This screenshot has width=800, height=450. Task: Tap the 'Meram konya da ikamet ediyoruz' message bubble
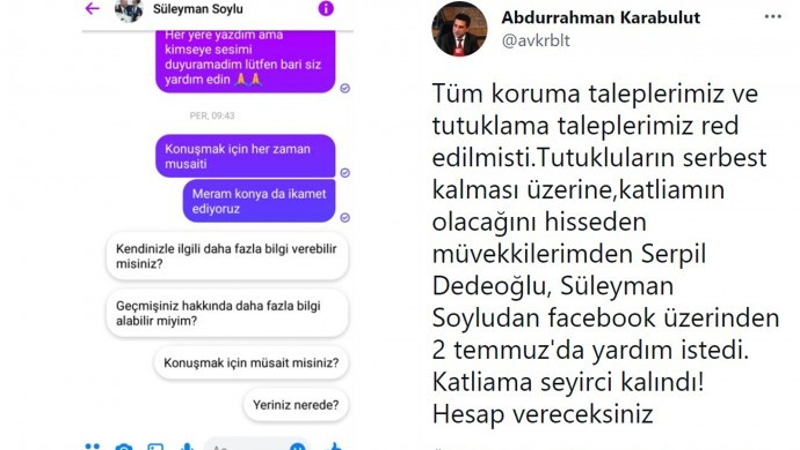point(259,201)
